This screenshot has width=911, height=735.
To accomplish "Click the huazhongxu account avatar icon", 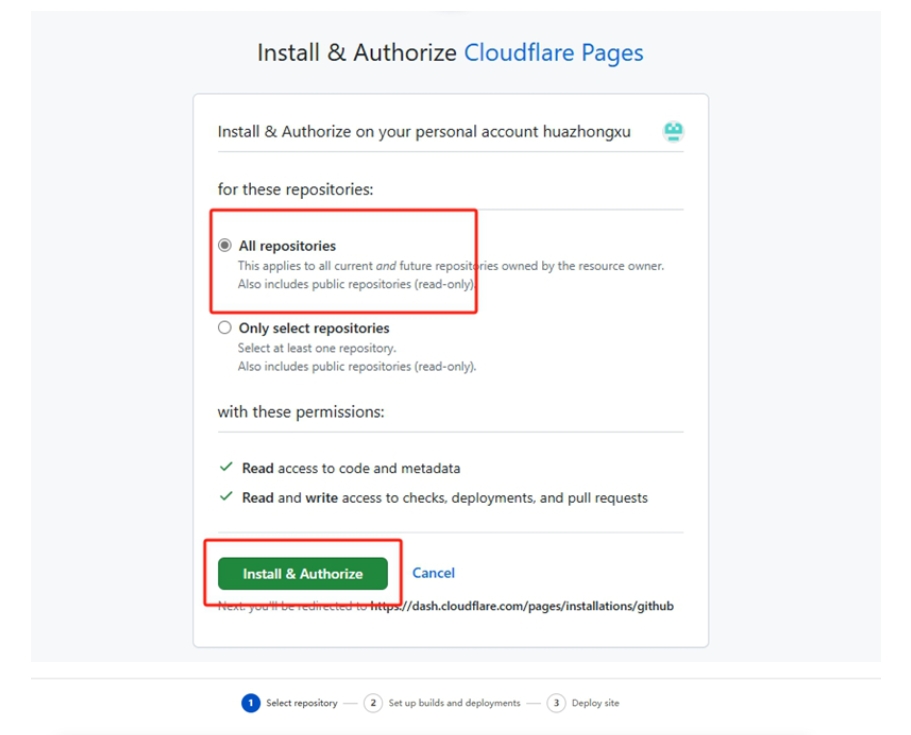I will click(673, 131).
